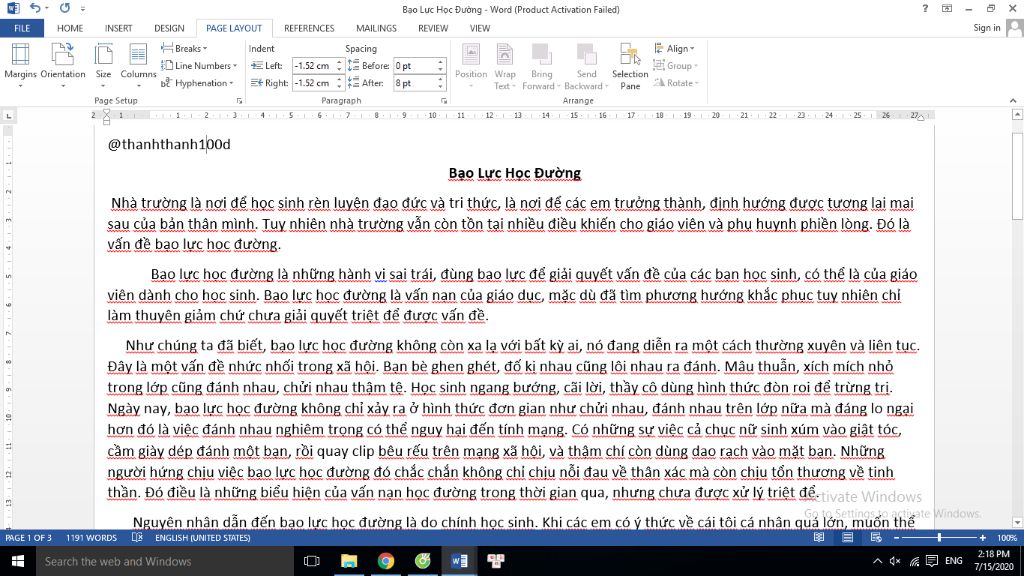Switch to the INSERT tab
The height and width of the screenshot is (576, 1024).
(118, 28)
